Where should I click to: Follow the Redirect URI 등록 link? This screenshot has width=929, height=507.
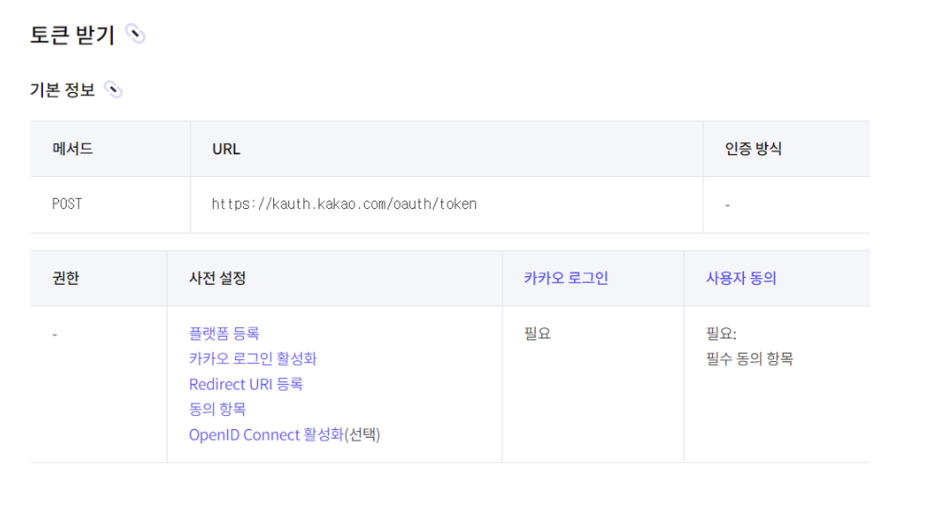246,384
